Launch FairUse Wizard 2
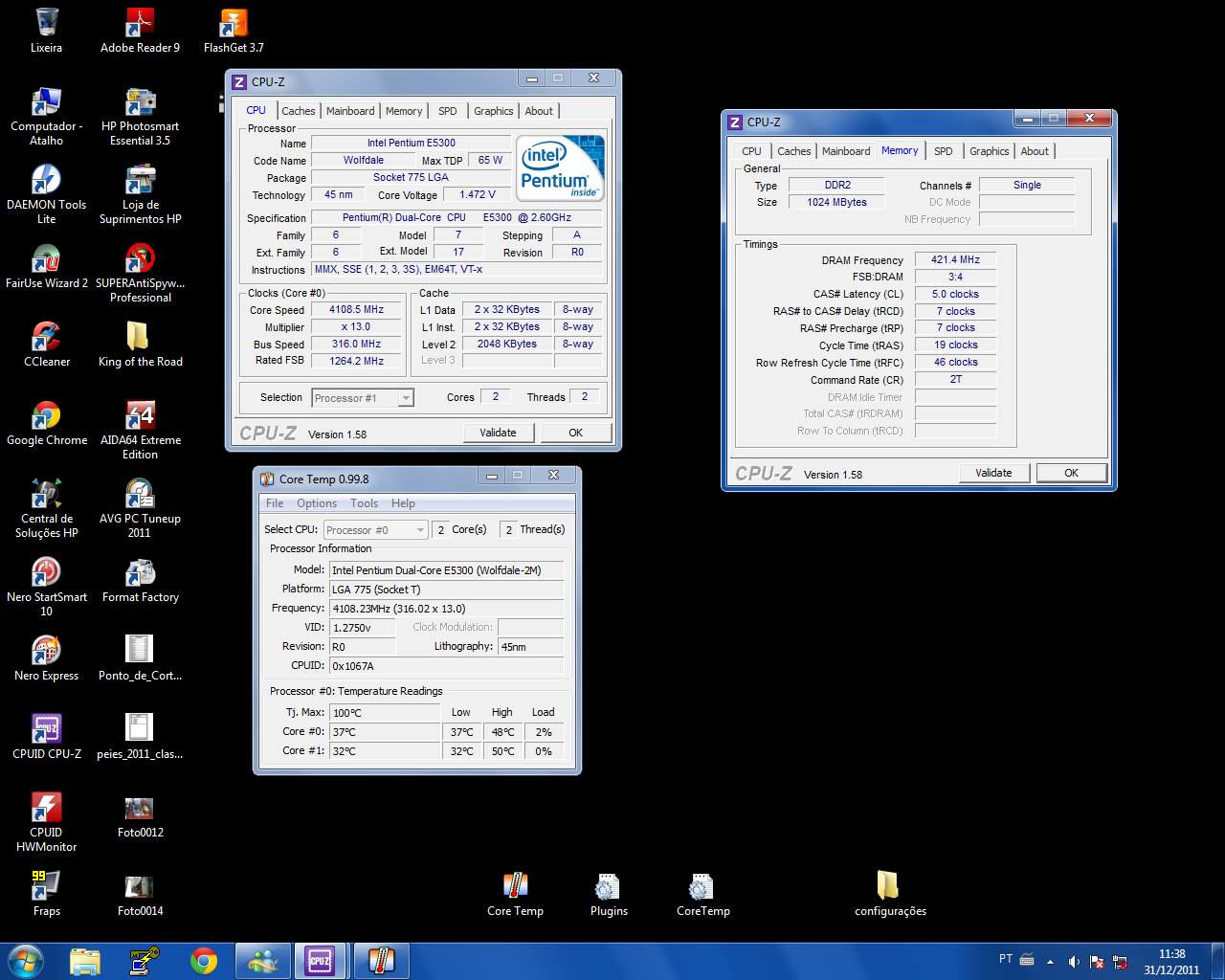 click(x=46, y=266)
